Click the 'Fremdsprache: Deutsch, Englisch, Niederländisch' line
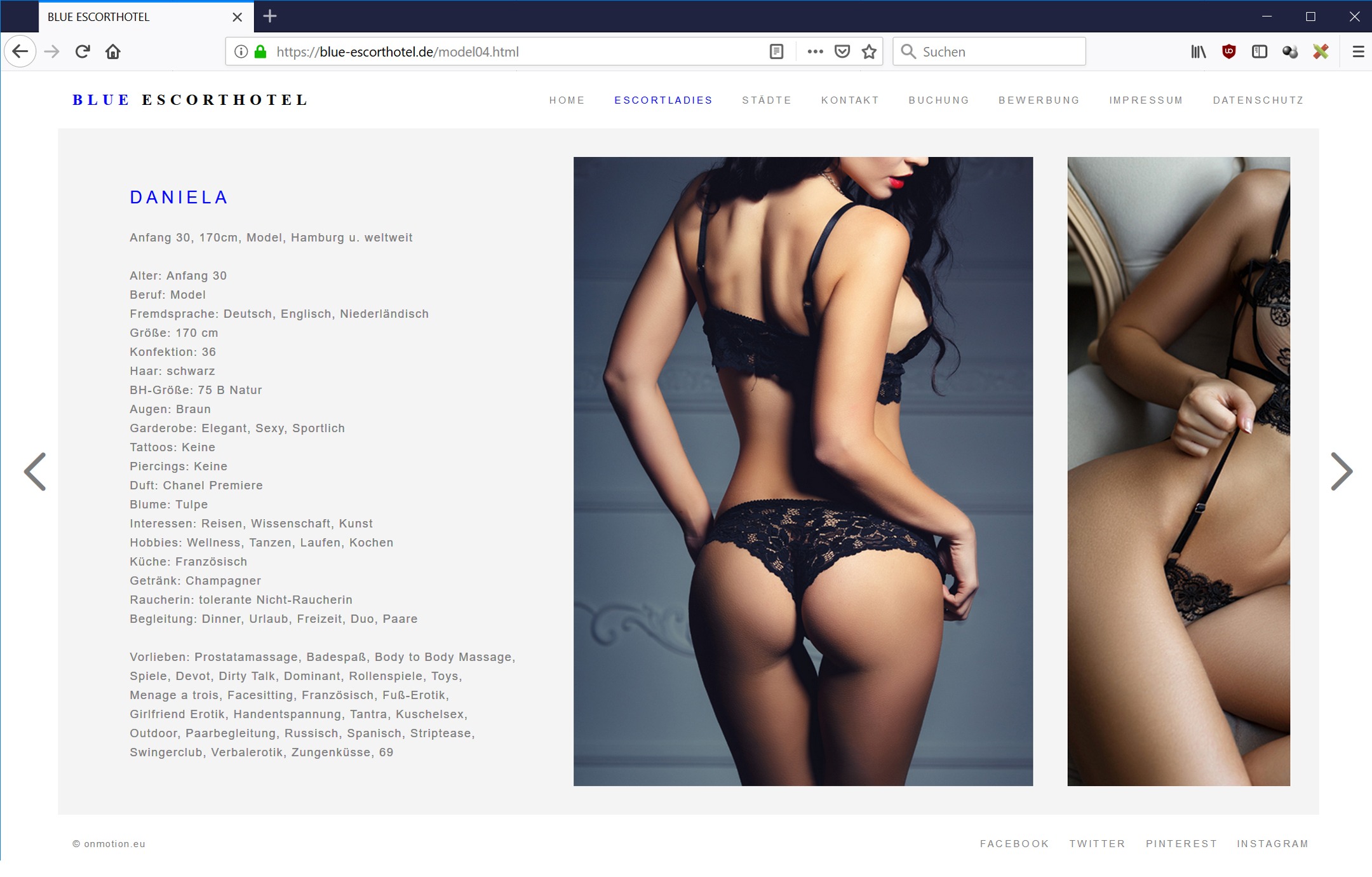 [279, 314]
